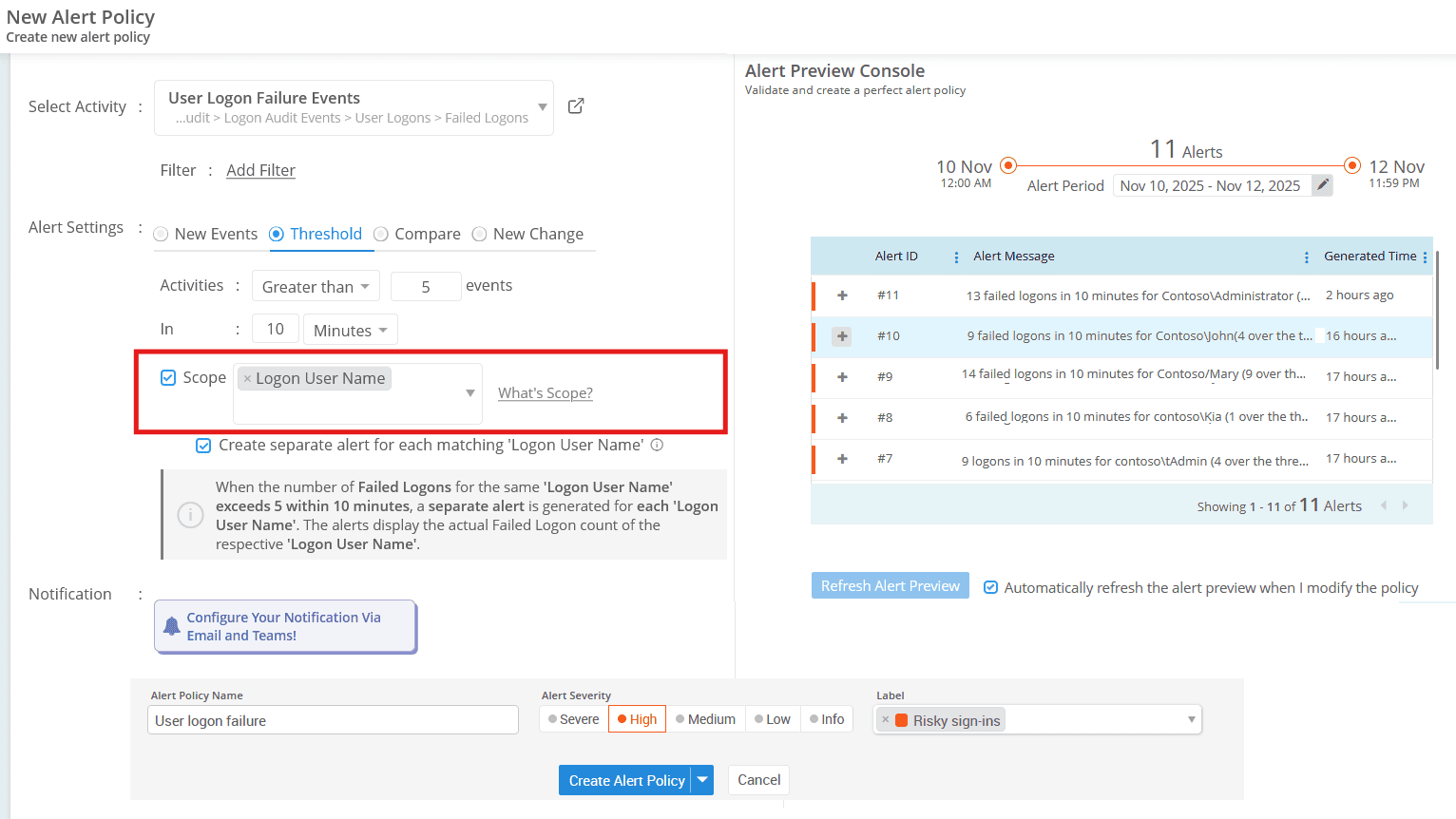1456x819 pixels.
Task: Click info icon beside separate alert option
Action: (657, 445)
